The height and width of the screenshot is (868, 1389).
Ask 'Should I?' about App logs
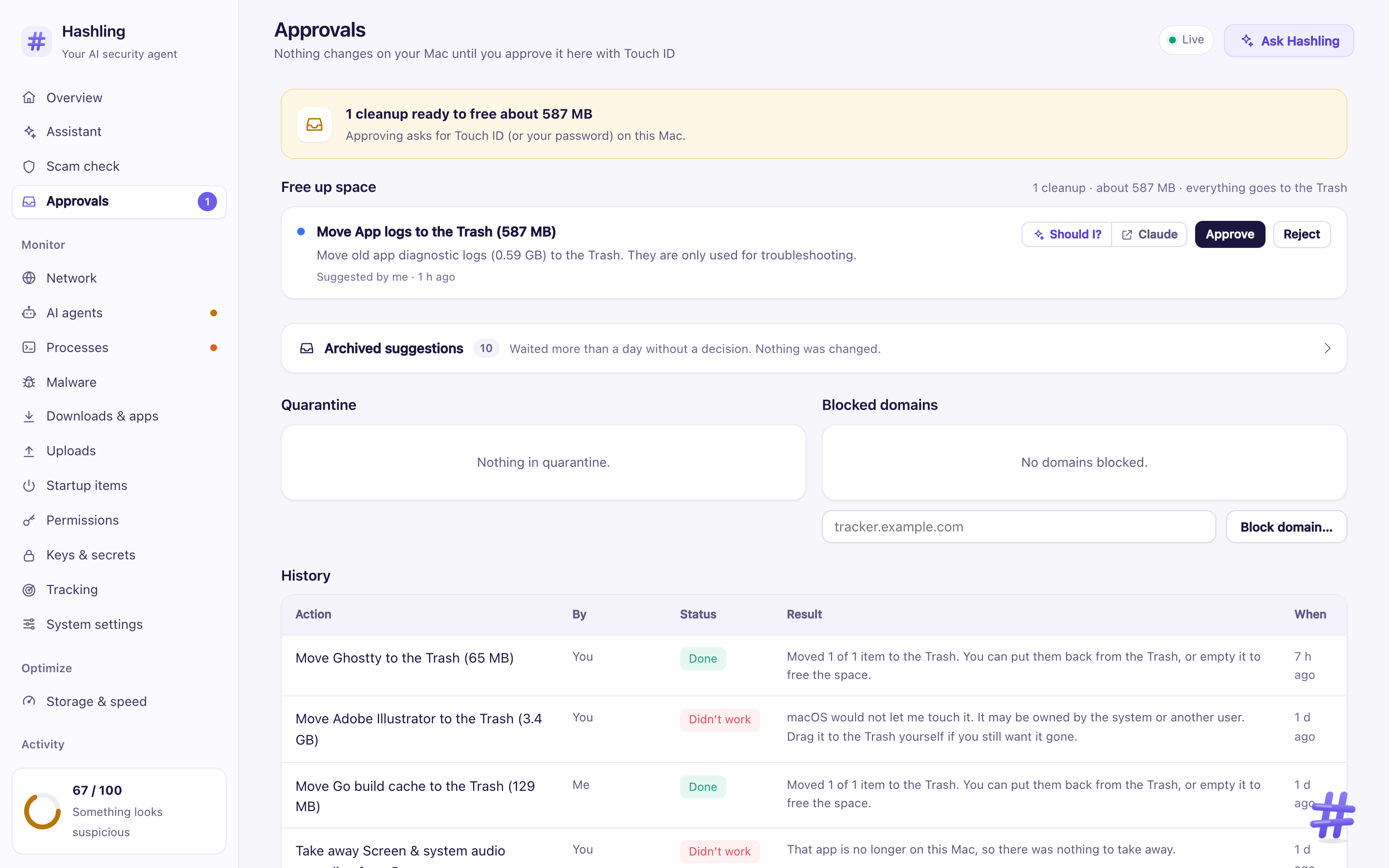pos(1067,234)
